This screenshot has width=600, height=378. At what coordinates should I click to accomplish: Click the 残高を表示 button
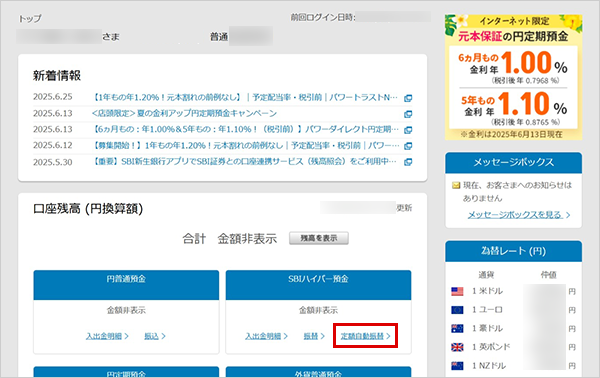[319, 238]
